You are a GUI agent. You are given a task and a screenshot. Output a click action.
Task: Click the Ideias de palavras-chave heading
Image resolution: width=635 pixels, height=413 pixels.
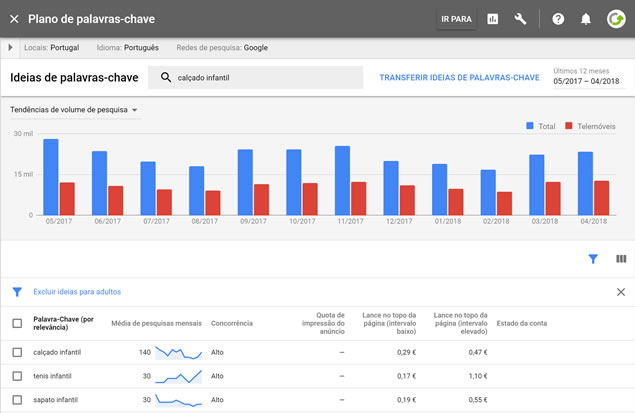(x=74, y=77)
